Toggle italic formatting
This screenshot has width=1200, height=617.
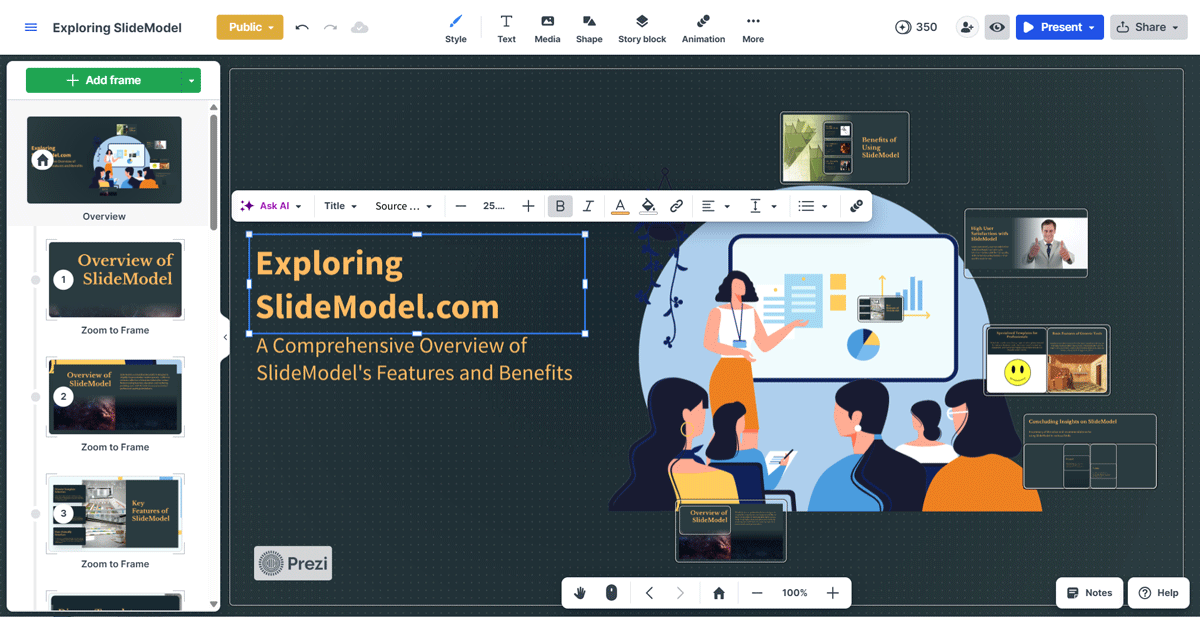click(589, 206)
